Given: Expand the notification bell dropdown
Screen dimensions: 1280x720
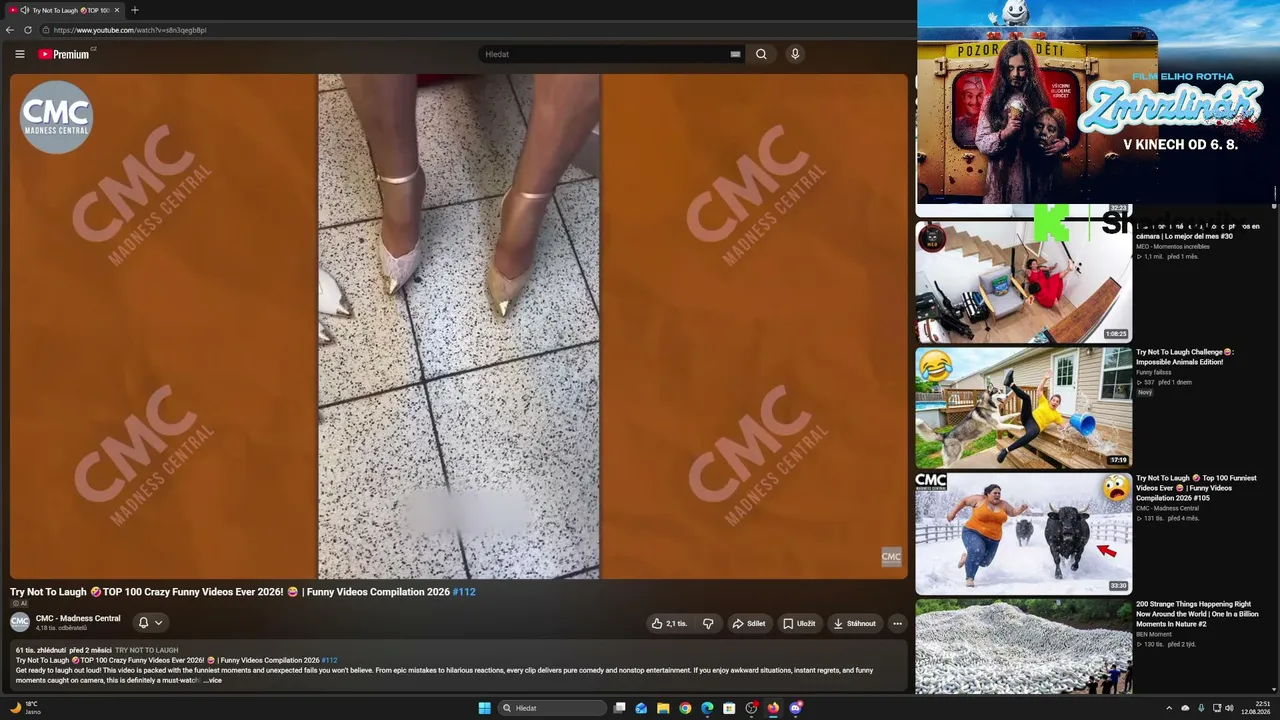Looking at the screenshot, I should click(150, 623).
